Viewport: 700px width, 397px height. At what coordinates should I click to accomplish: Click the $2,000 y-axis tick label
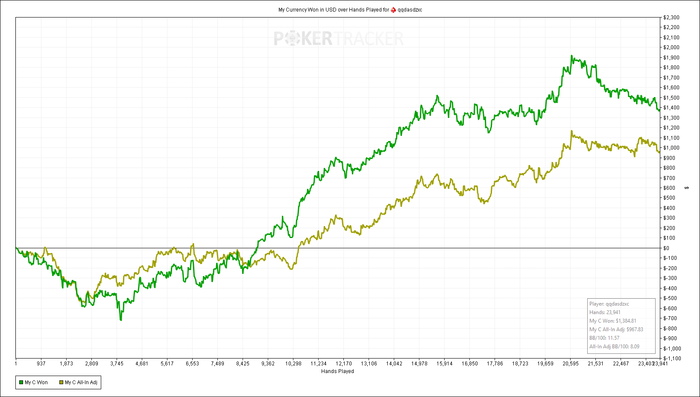click(x=671, y=47)
